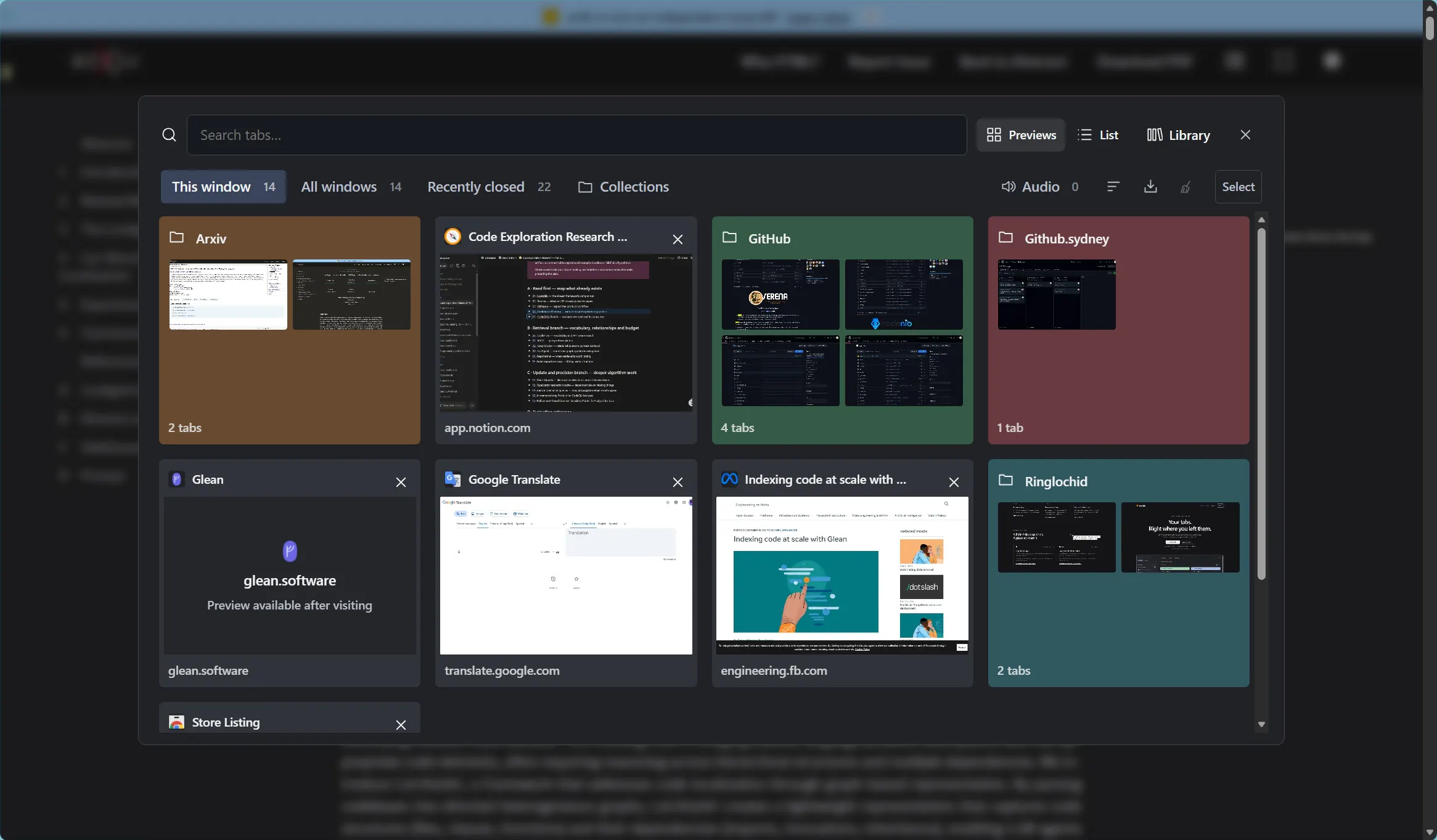Click the Previews grid icon
Image resolution: width=1437 pixels, height=840 pixels.
tap(994, 135)
